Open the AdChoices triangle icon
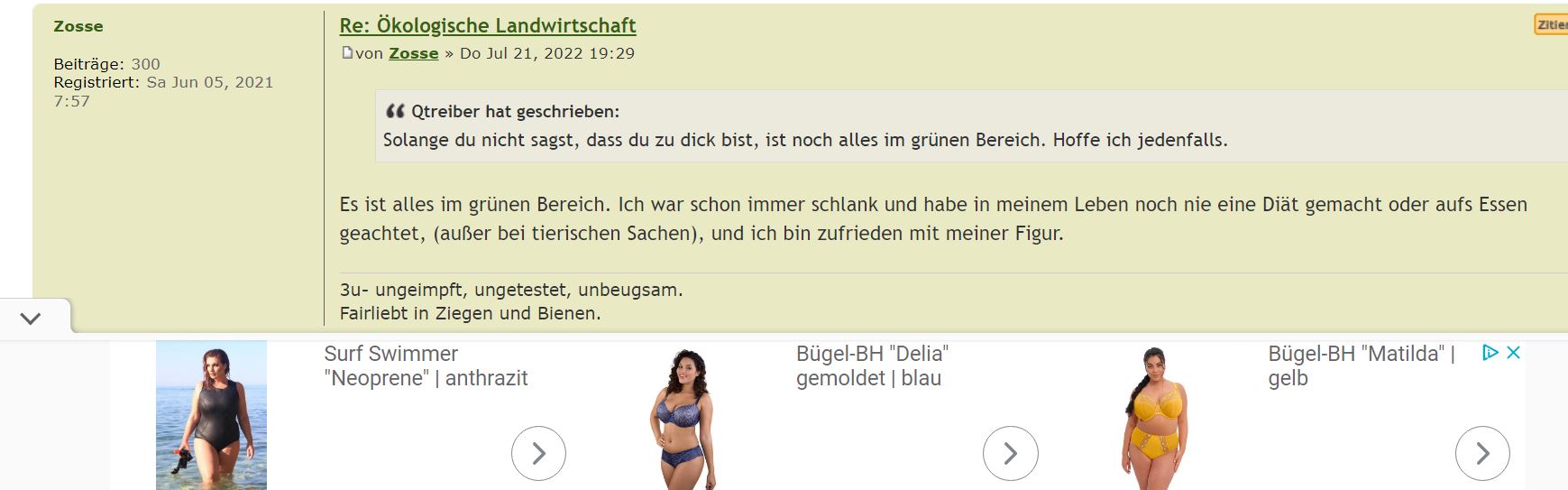The height and width of the screenshot is (490, 1568). [1490, 353]
